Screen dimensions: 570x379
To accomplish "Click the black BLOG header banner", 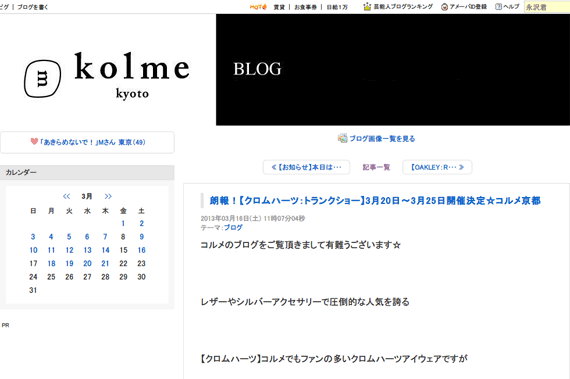I will click(x=393, y=70).
